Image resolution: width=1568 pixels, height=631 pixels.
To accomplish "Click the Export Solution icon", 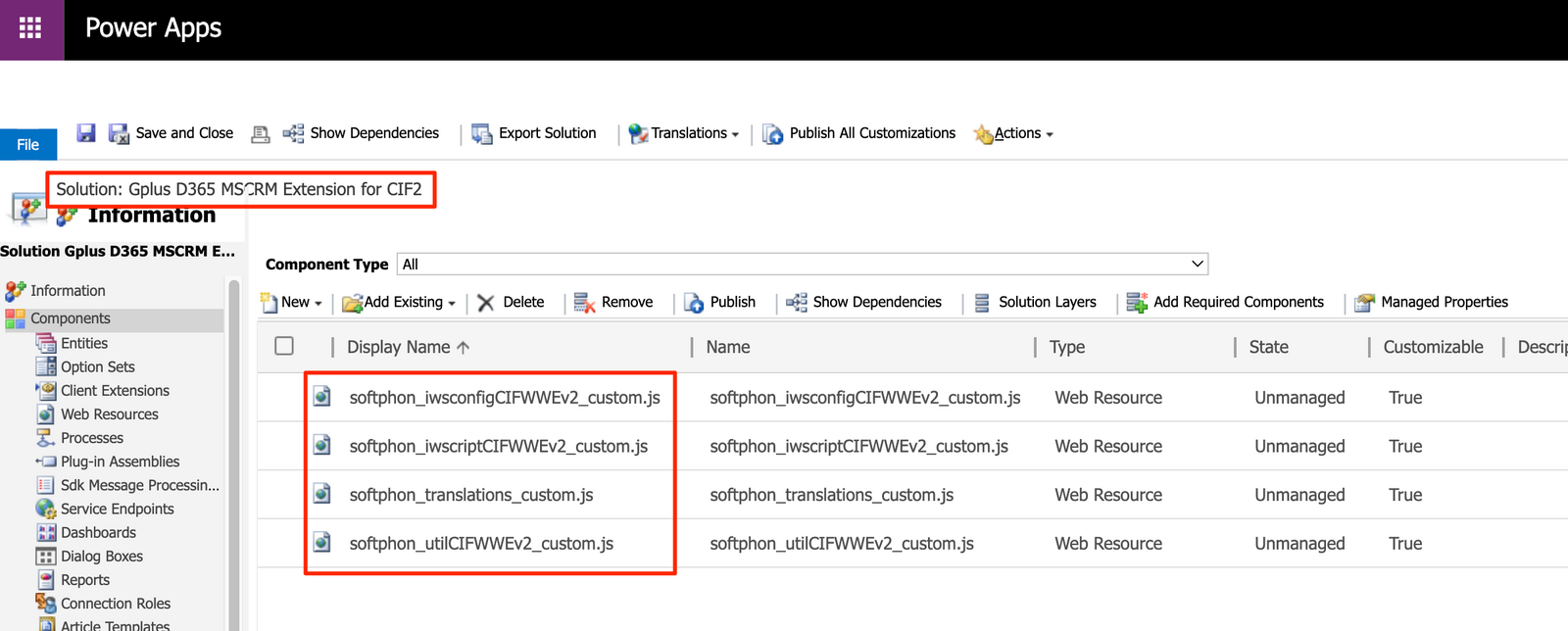I will click(481, 133).
